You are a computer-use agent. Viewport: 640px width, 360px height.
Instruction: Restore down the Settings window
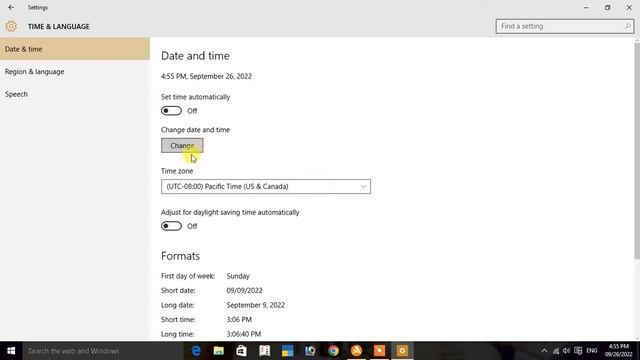point(607,7)
